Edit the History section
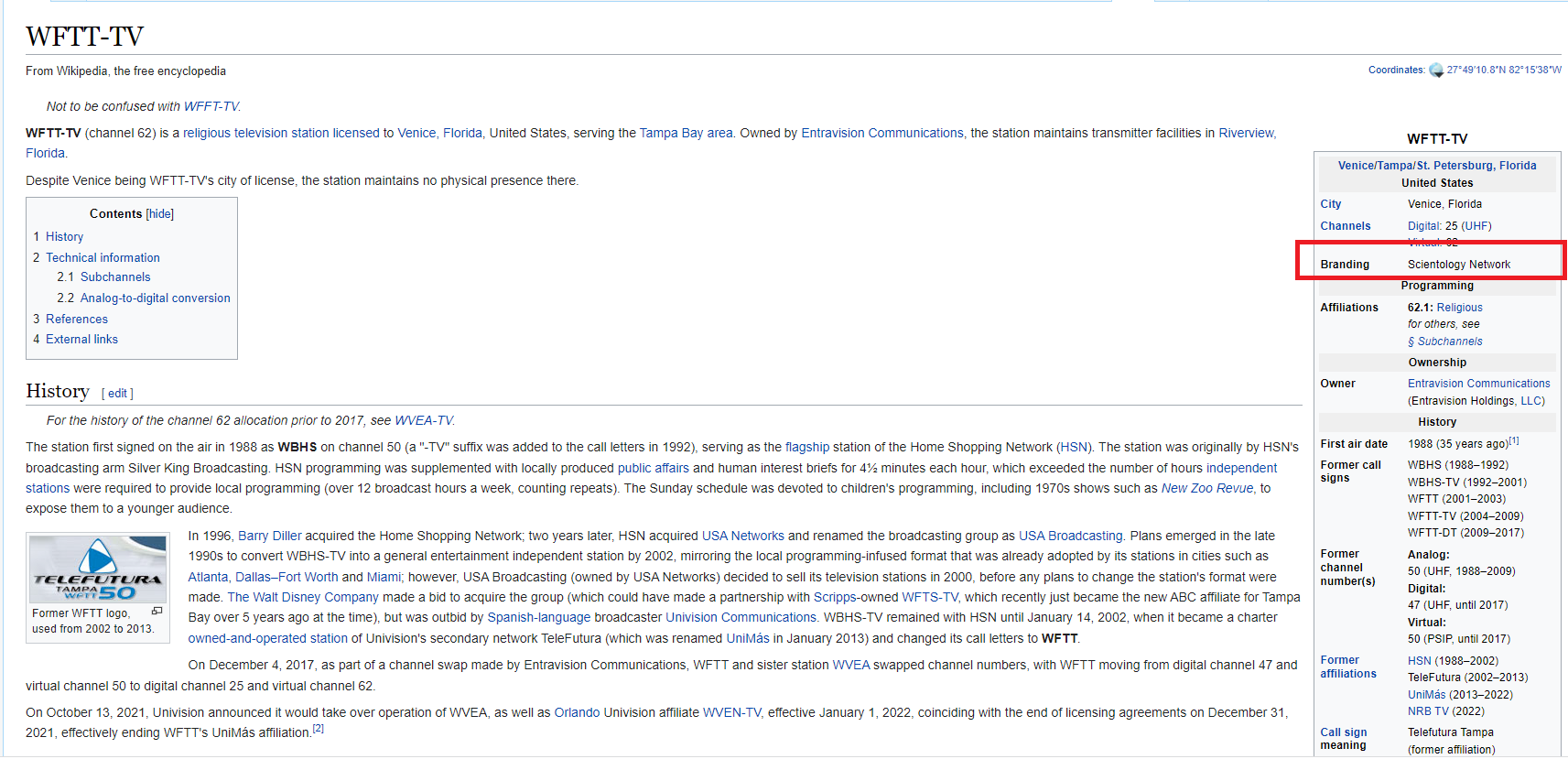1568x759 pixels. pos(117,394)
